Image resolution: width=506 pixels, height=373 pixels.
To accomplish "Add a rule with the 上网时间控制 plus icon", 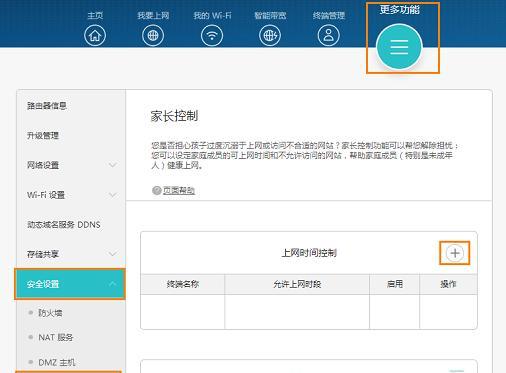I will 455,253.
